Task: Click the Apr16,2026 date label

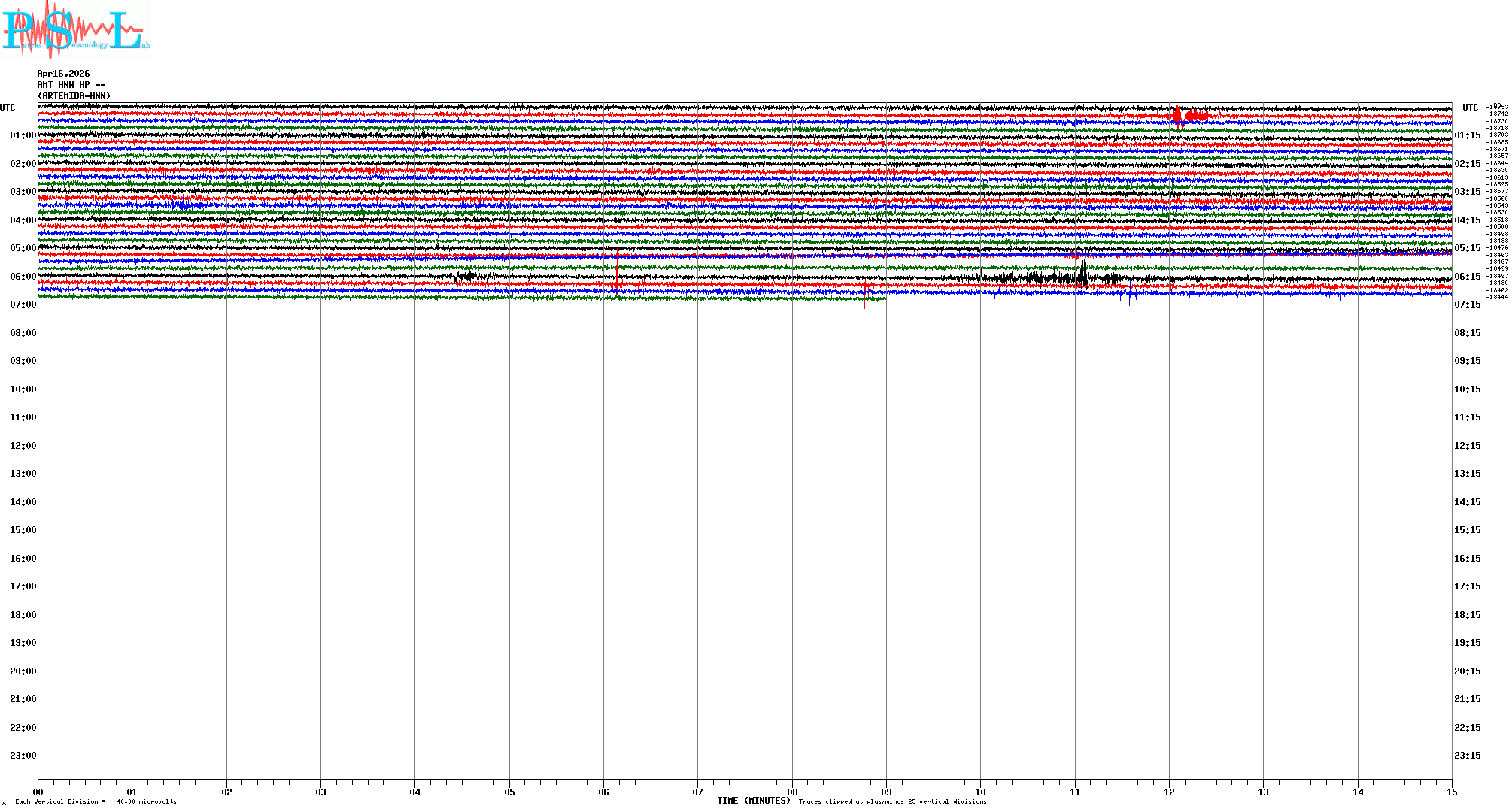Action: pos(63,74)
